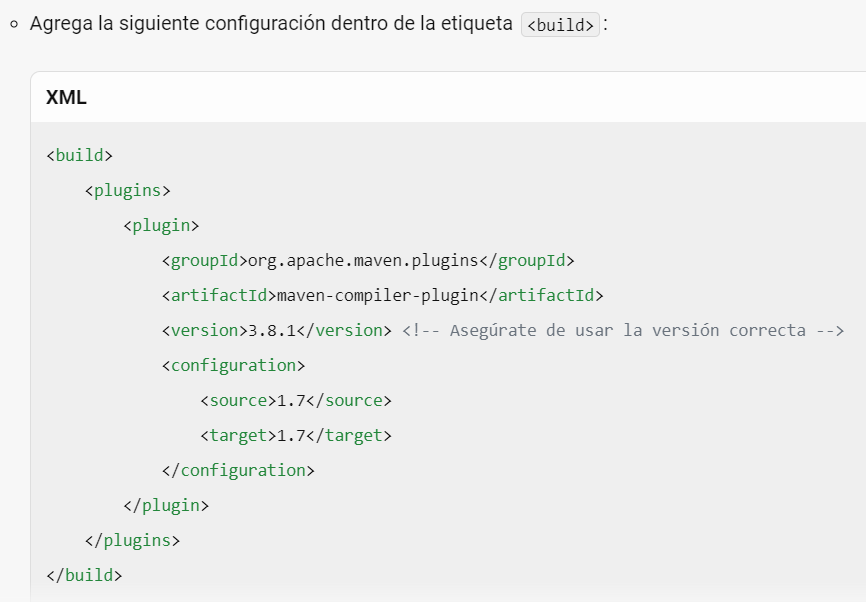Click the inline <build> tag in the instruction sentence
This screenshot has height=602, width=866.
click(x=561, y=24)
